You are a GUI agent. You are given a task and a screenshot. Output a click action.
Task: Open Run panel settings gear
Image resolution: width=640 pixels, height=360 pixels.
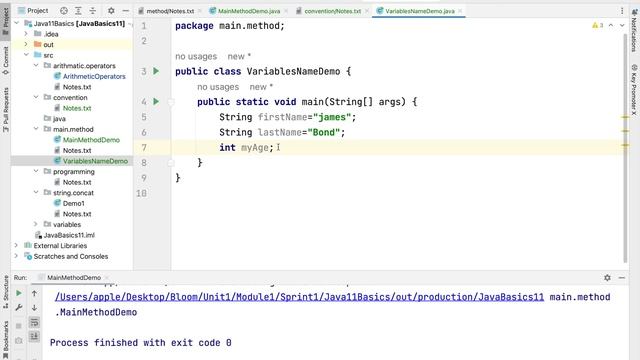click(607, 278)
